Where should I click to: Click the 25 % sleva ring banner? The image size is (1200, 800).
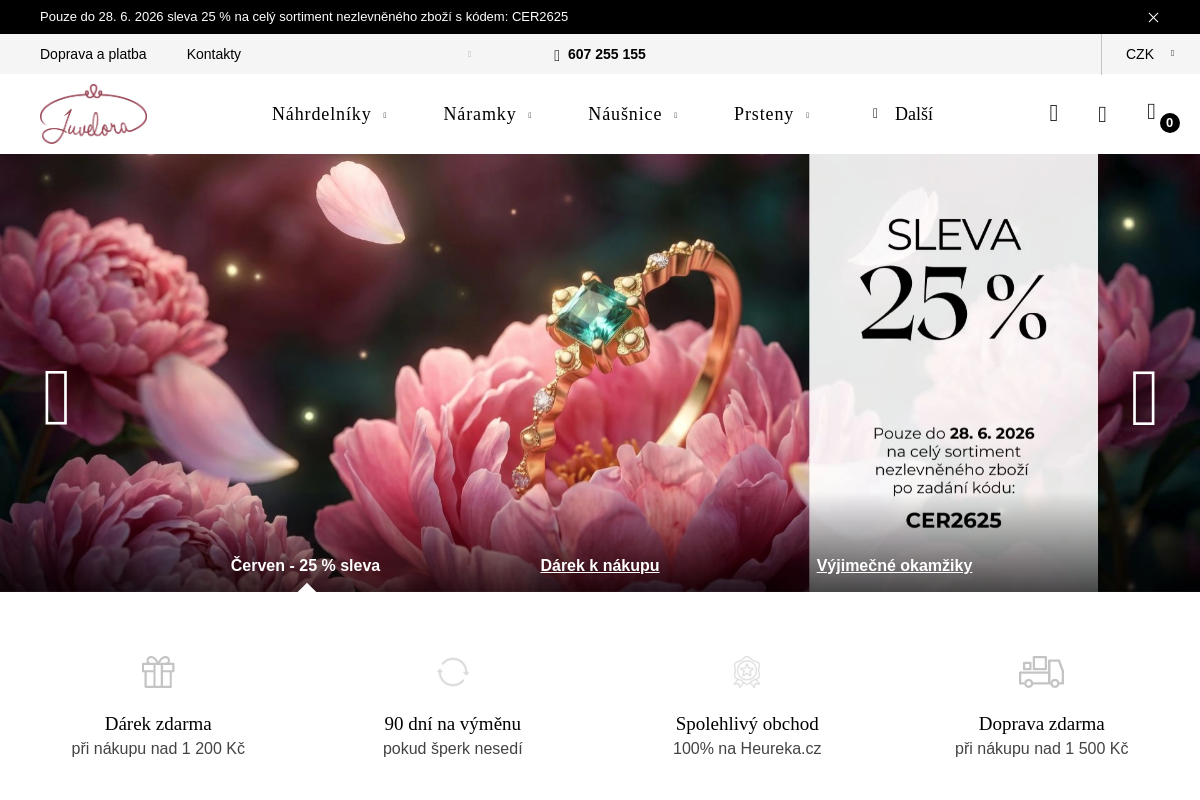[600, 373]
